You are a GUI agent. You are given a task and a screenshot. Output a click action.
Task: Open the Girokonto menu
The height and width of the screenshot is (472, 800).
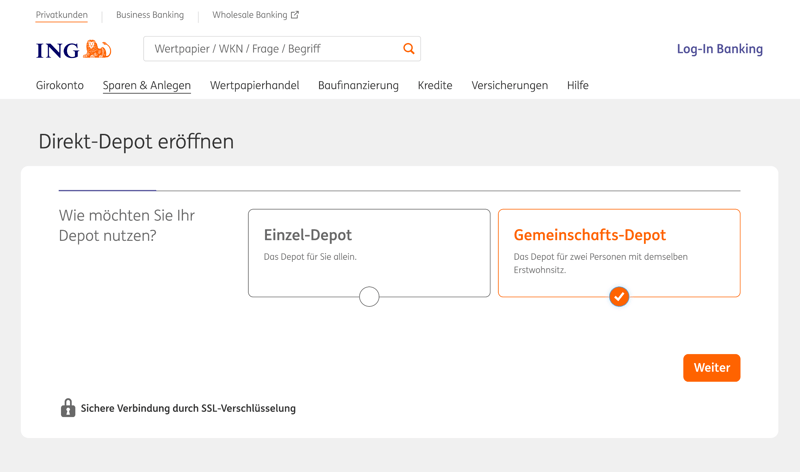click(x=60, y=86)
